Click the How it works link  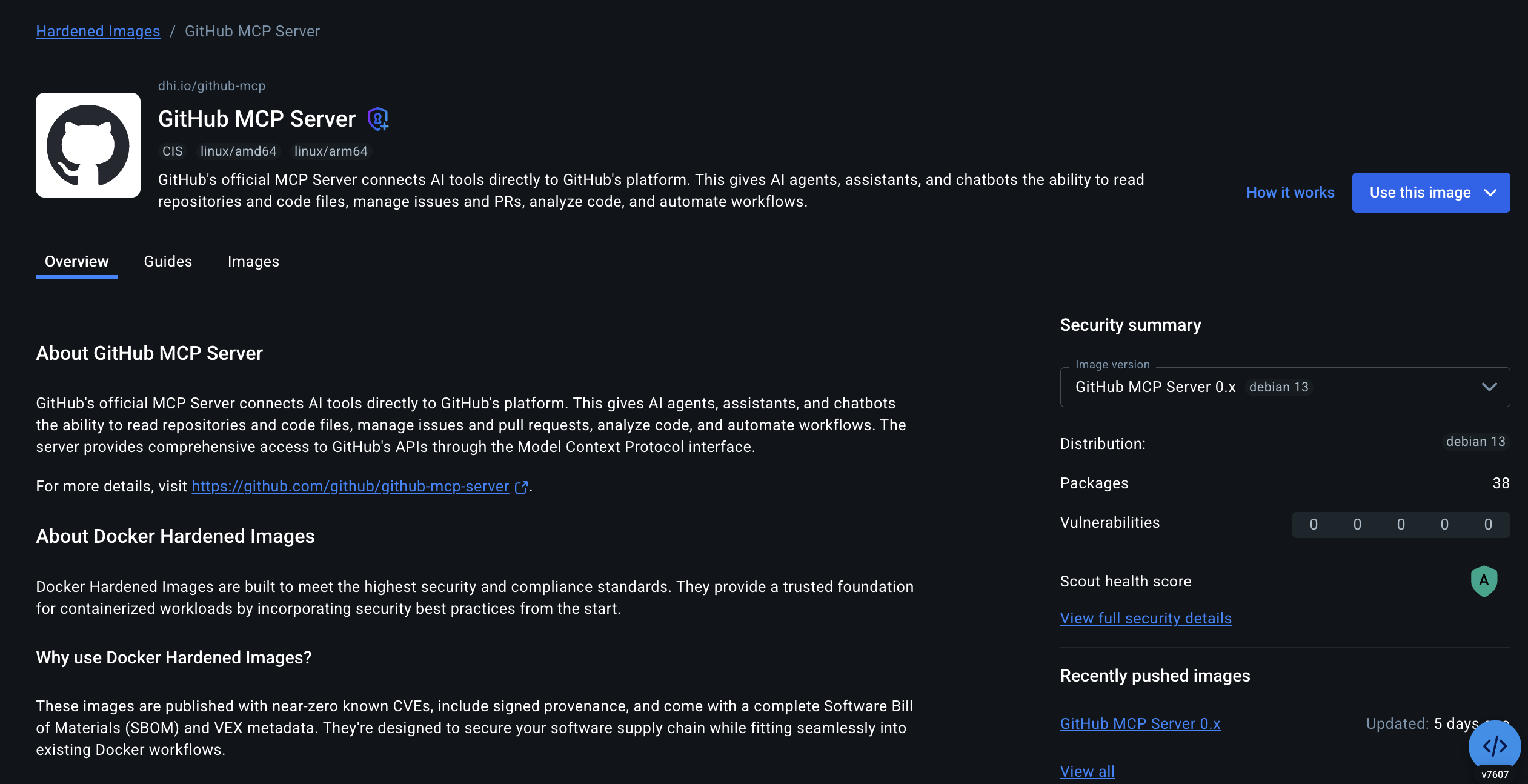[1290, 193]
